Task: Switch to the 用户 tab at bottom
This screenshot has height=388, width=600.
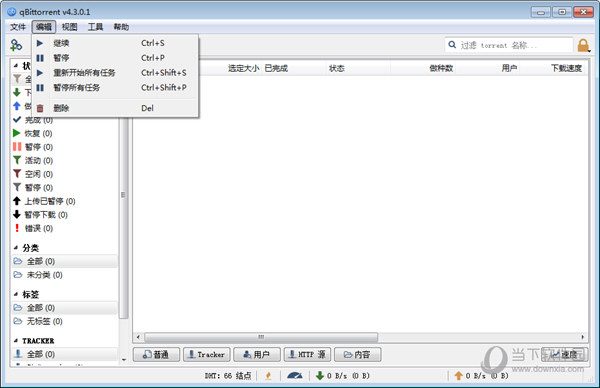Action: click(x=257, y=355)
